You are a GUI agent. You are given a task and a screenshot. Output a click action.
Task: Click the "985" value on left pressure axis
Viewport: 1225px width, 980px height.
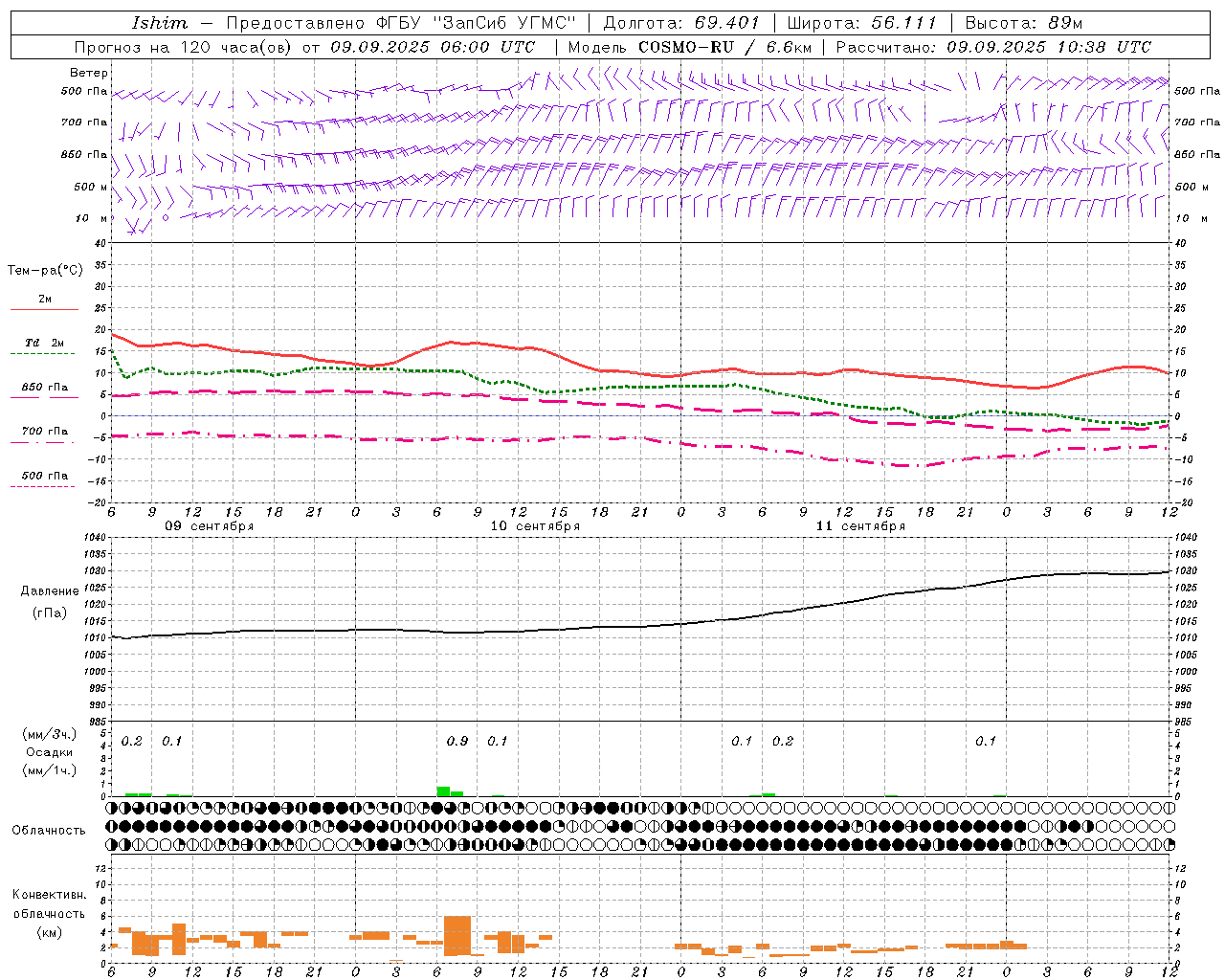[96, 722]
